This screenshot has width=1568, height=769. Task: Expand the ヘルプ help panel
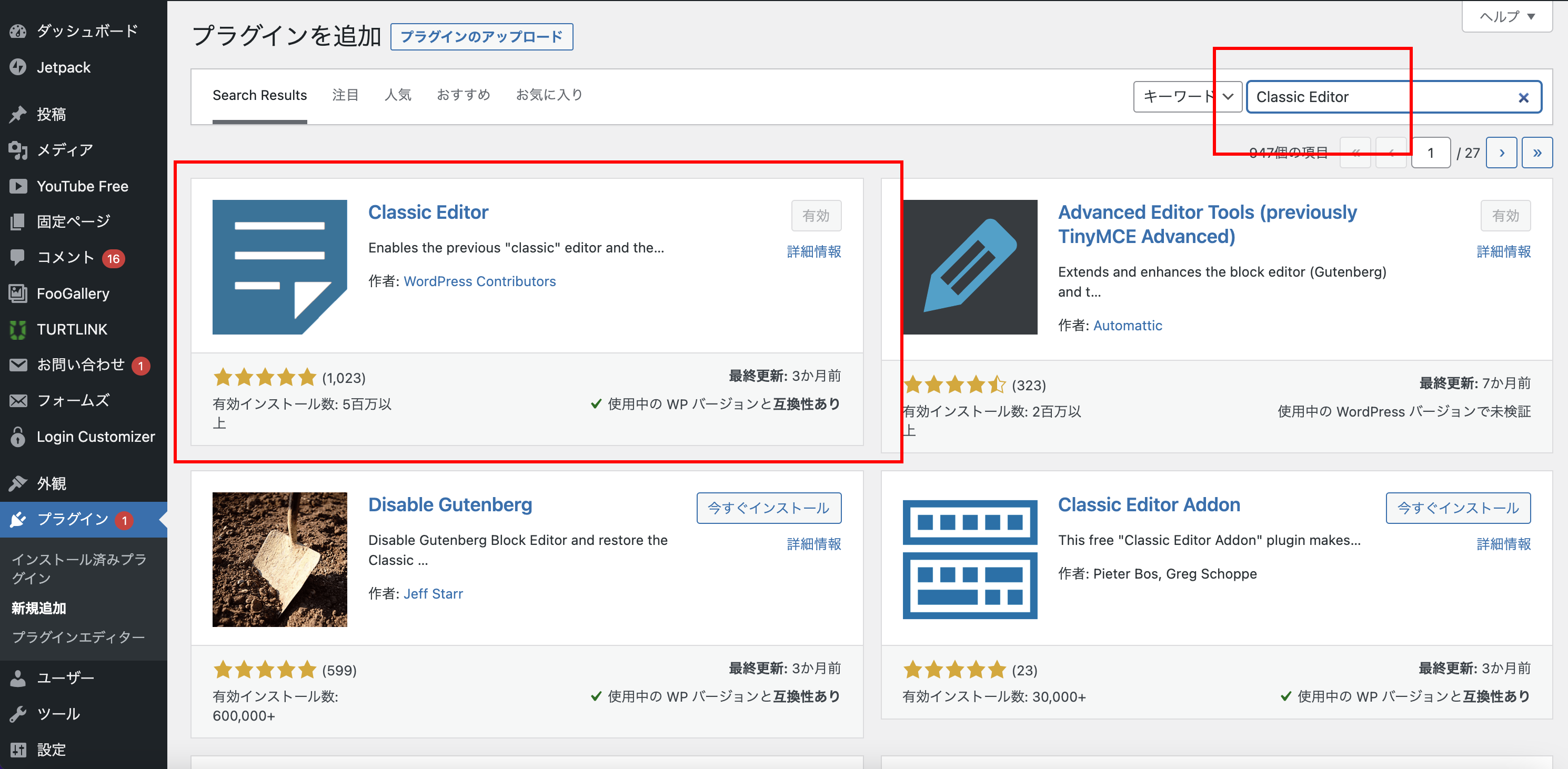[x=1506, y=16]
